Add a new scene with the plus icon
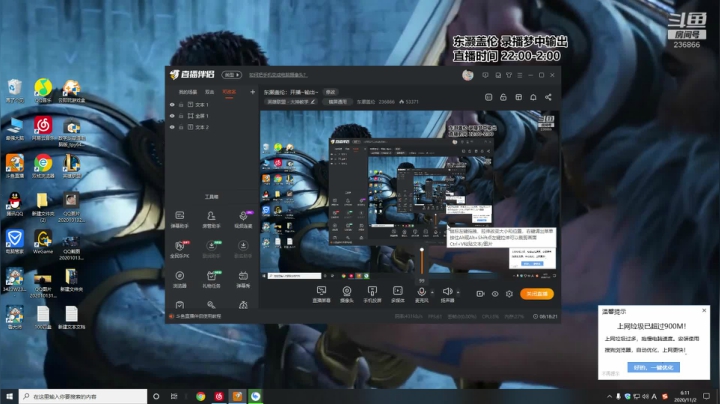The image size is (720, 404). coord(252,92)
